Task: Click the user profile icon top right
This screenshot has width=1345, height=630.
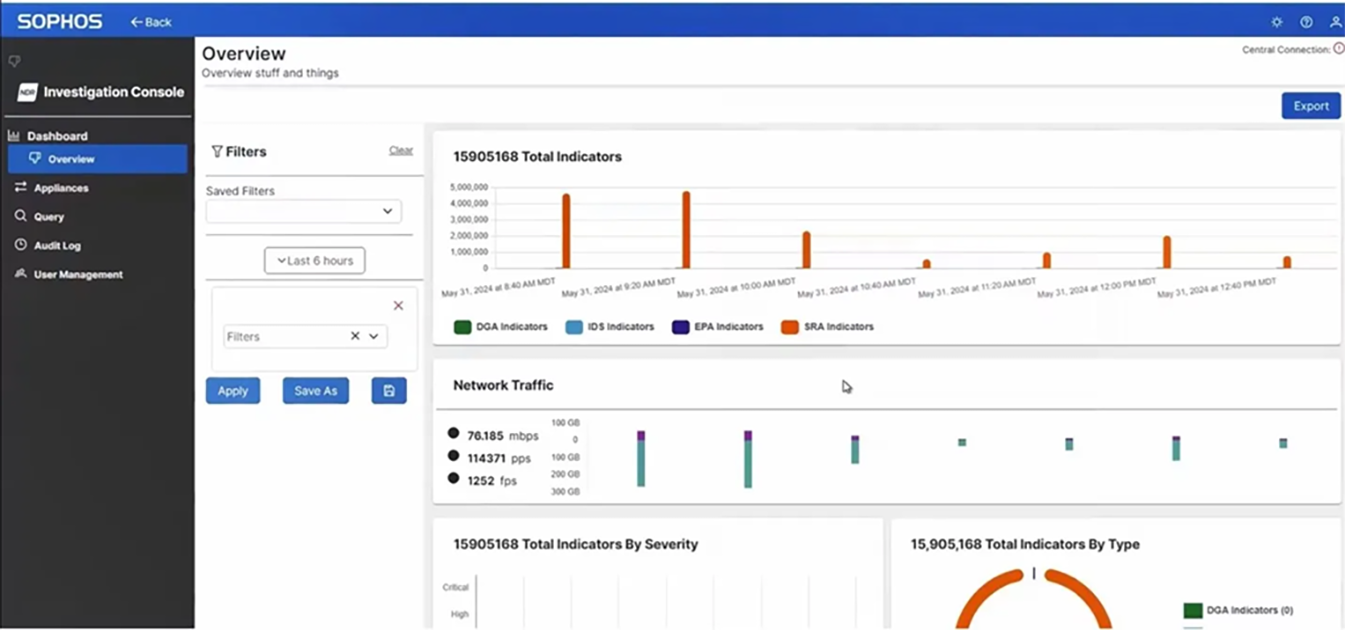Action: pyautogui.click(x=1334, y=21)
